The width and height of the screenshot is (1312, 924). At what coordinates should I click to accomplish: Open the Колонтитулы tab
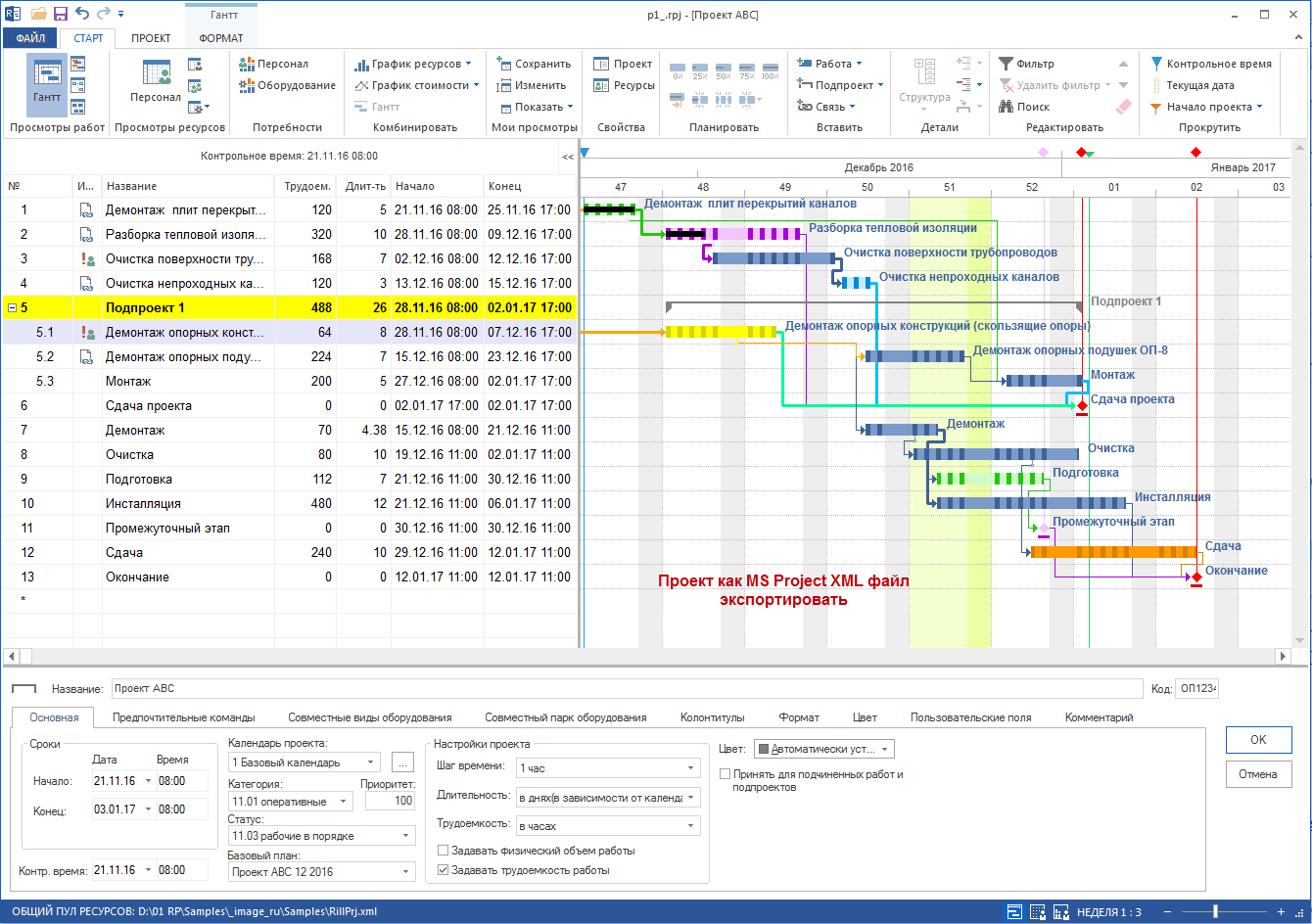[x=713, y=717]
